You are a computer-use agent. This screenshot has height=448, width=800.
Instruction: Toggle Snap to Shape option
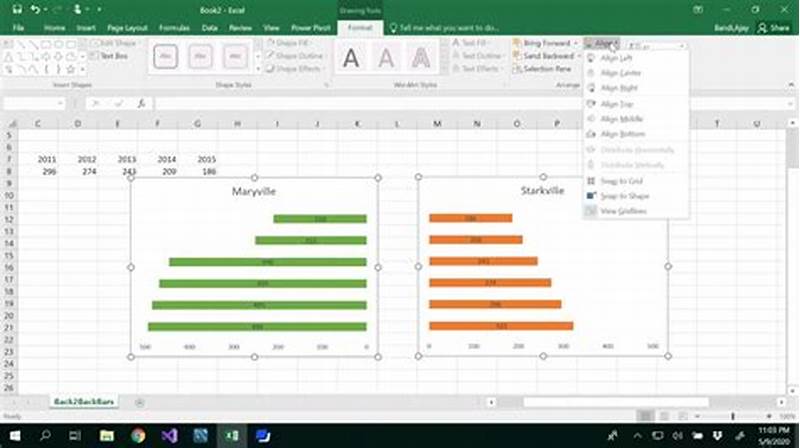[636, 196]
